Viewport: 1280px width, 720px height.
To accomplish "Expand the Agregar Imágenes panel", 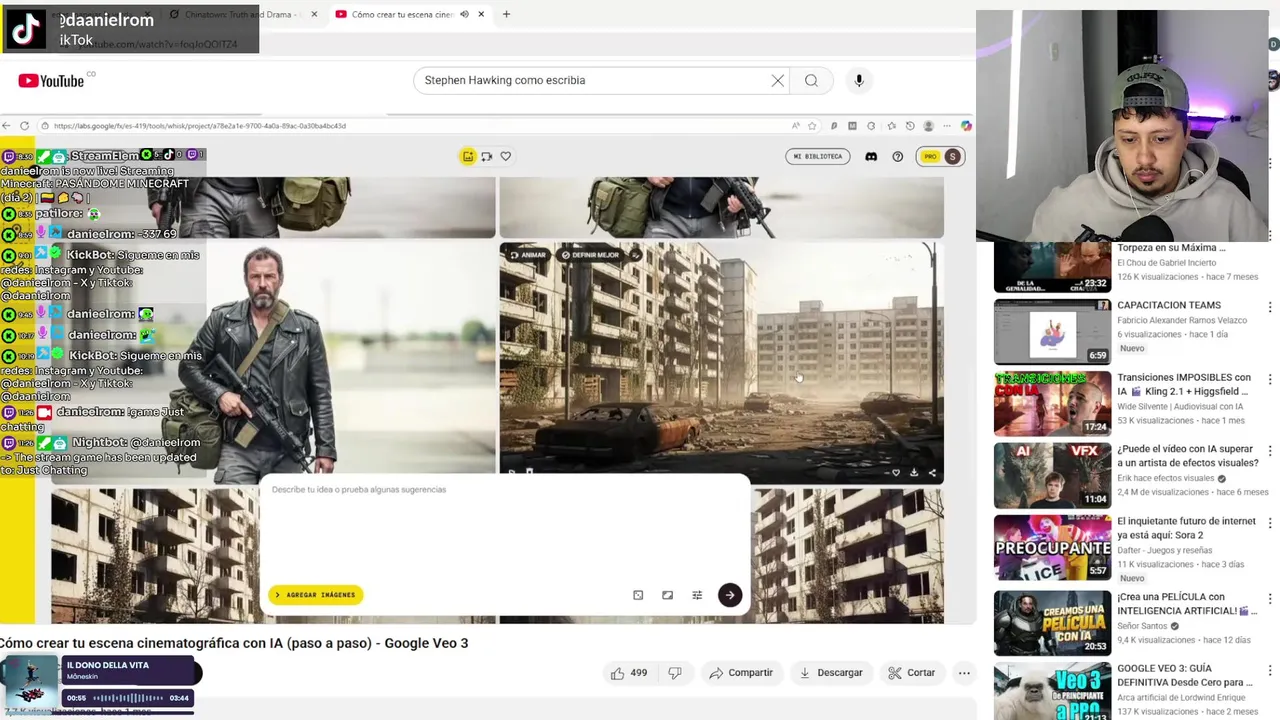I will 316,595.
